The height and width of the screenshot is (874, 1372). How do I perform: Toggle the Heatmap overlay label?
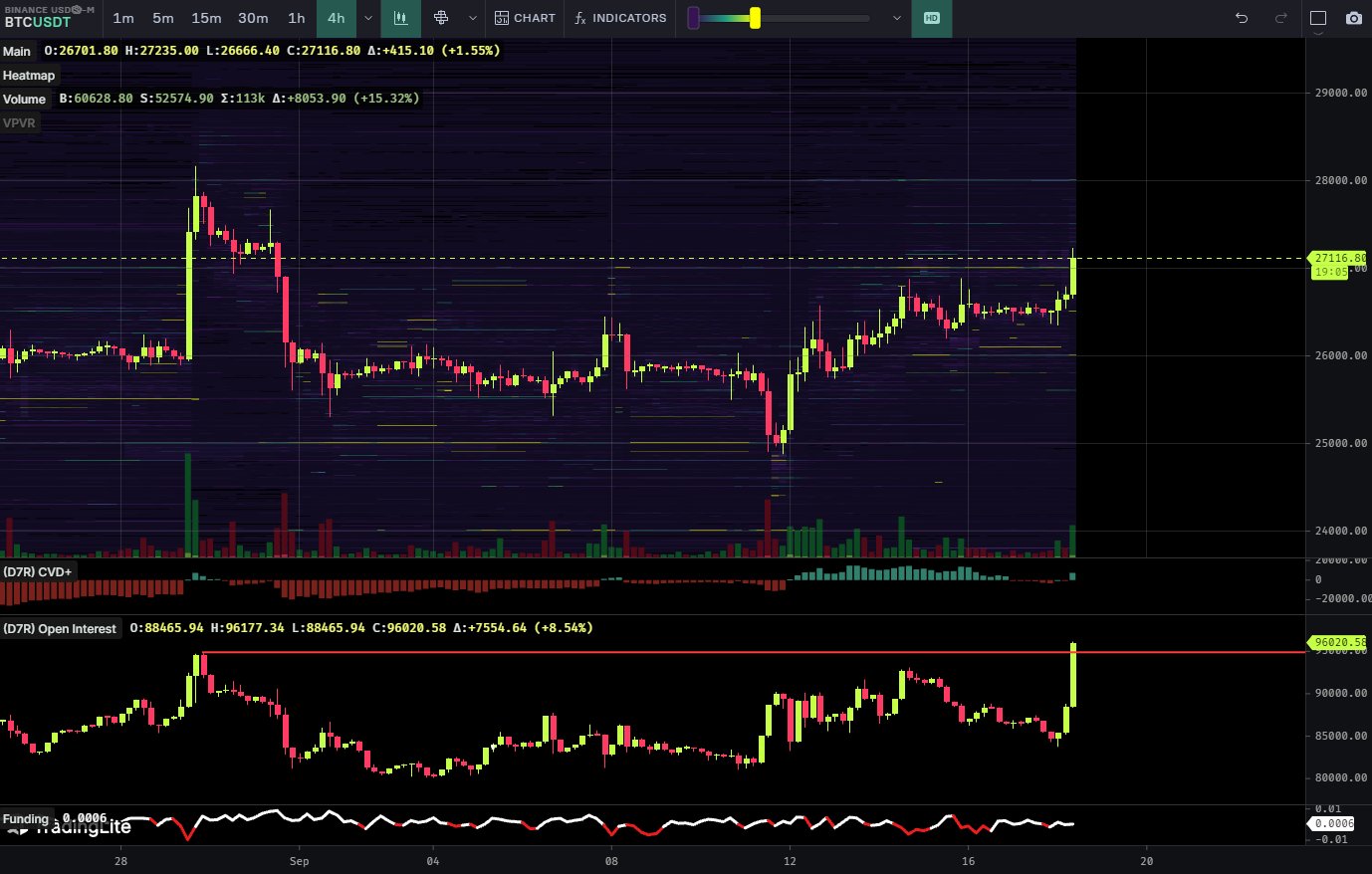point(29,75)
